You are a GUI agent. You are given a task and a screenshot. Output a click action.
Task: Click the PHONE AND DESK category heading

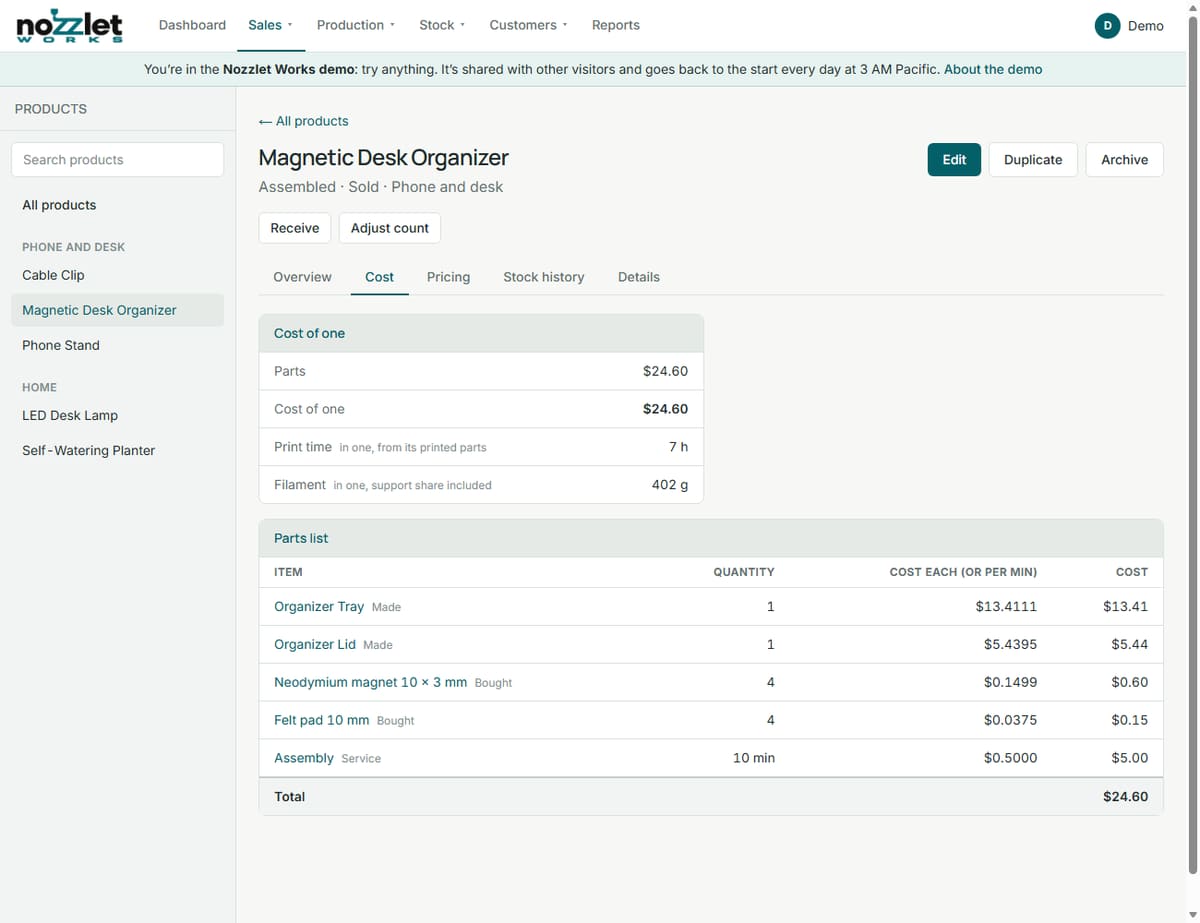click(x=74, y=247)
